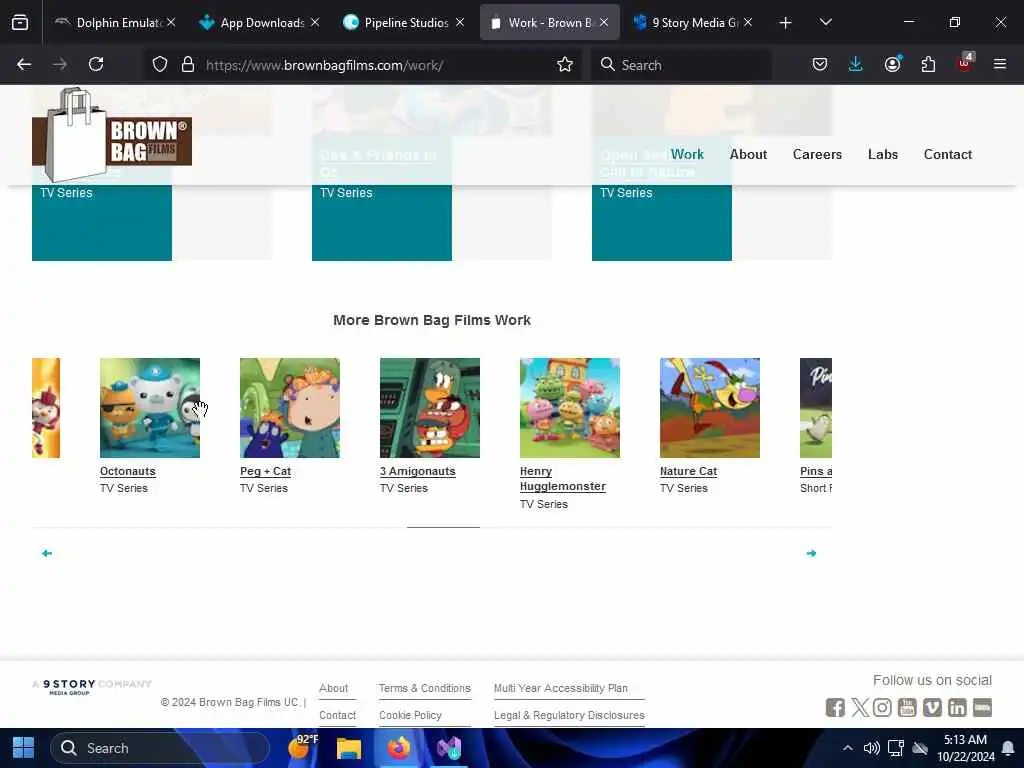Go to previous carousel slide arrow
Screen dimensions: 1024x768
(x=47, y=553)
